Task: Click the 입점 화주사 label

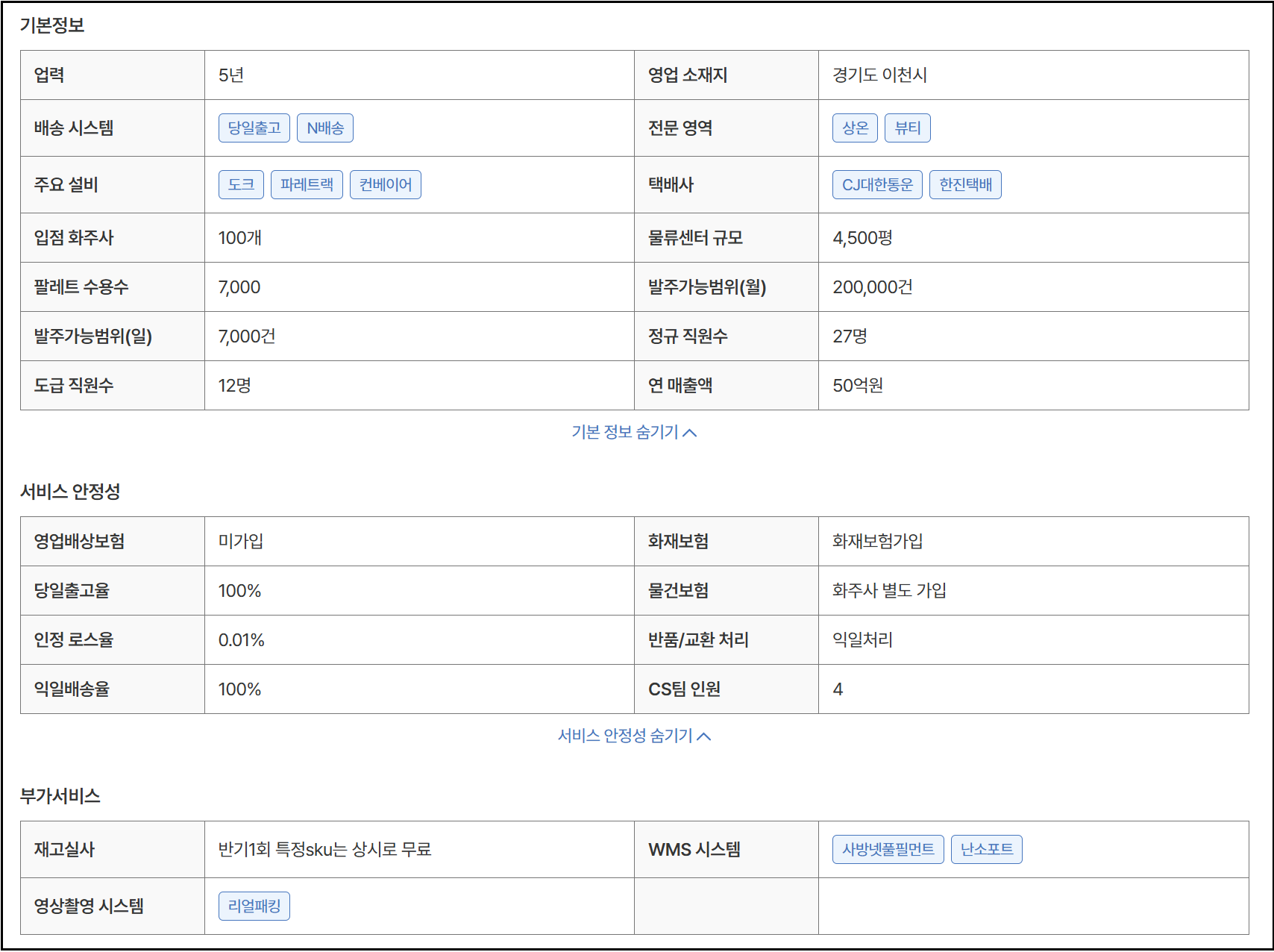Action: (74, 238)
